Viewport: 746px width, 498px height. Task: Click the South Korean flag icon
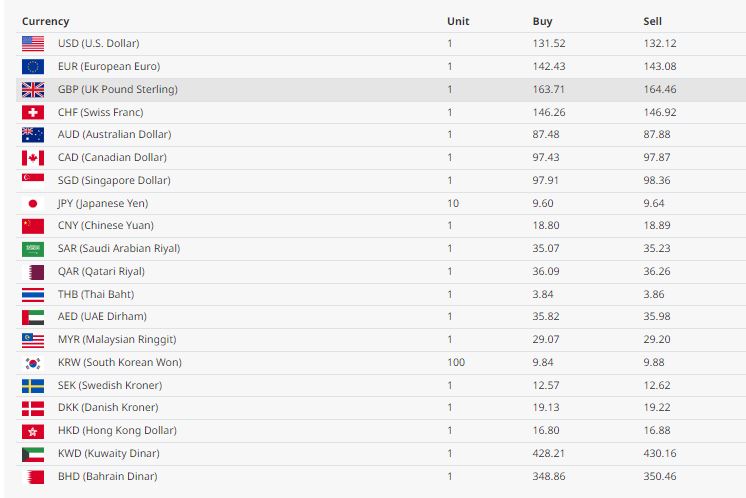pyautogui.click(x=33, y=362)
